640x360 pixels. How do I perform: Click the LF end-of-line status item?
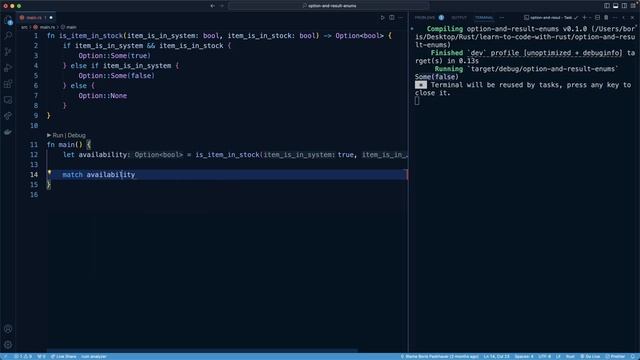pyautogui.click(x=558, y=356)
